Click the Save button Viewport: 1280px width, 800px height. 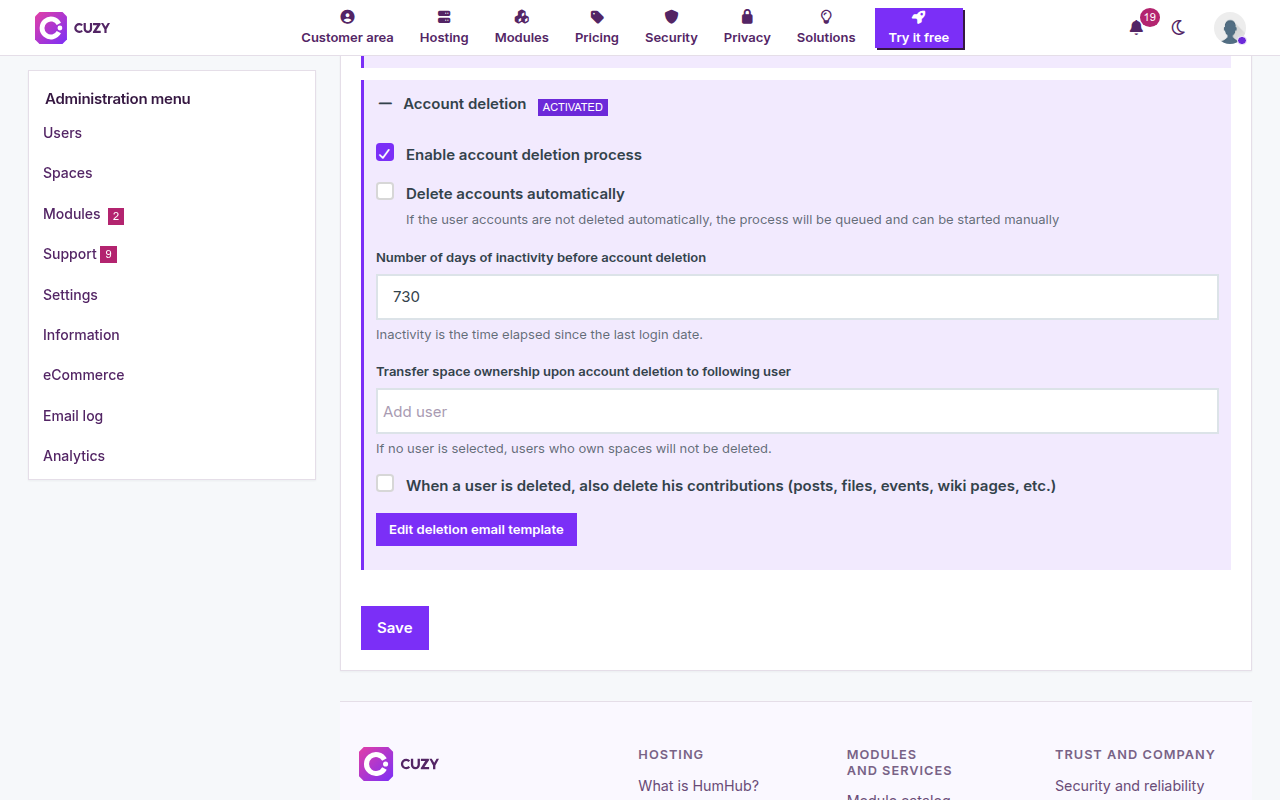pyautogui.click(x=395, y=628)
